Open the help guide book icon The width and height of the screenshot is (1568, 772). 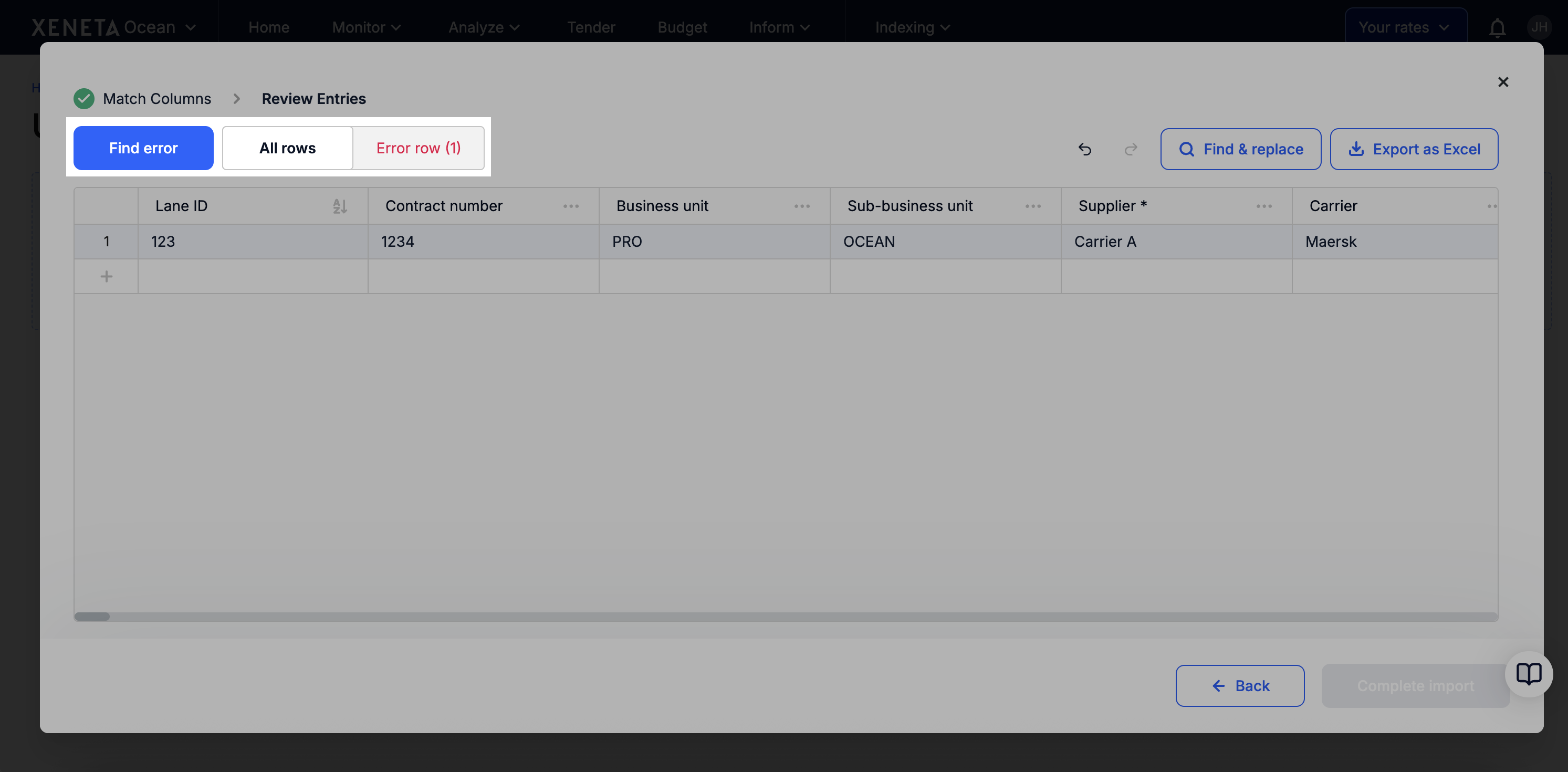[x=1529, y=674]
